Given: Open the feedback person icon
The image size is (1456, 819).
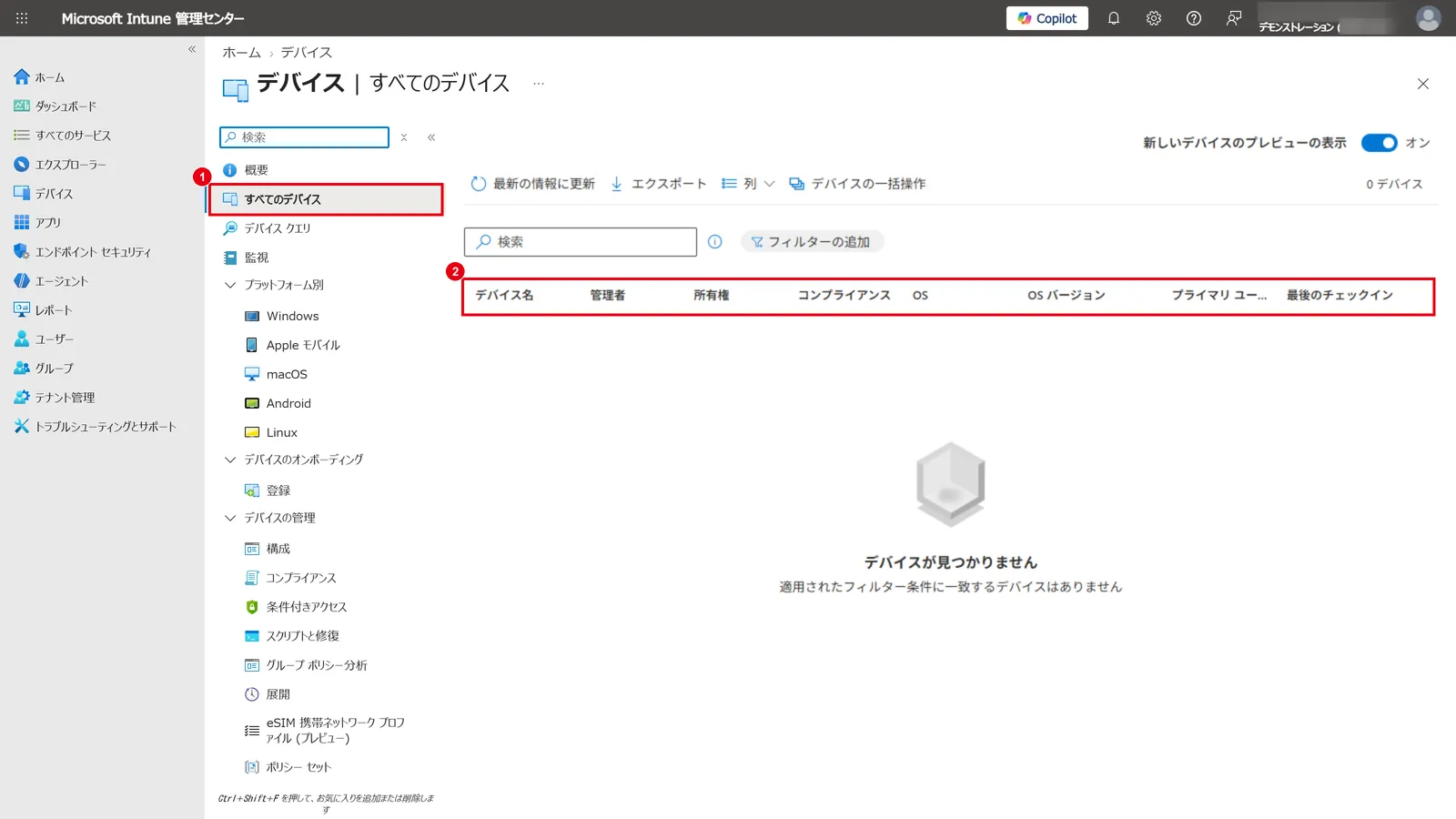Looking at the screenshot, I should click(1233, 18).
